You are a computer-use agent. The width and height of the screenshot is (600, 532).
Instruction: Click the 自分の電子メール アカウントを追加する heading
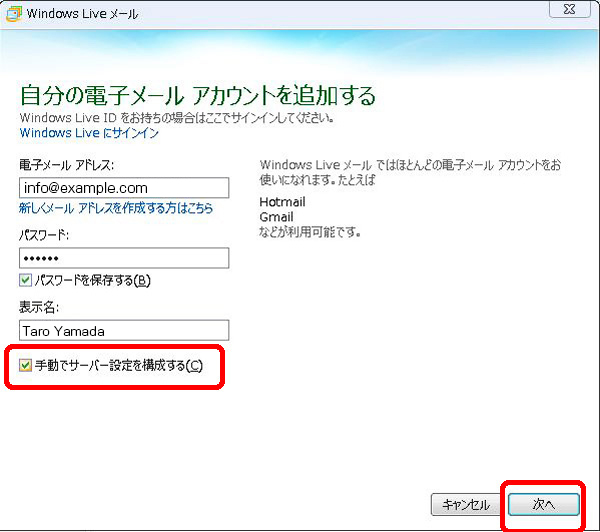(x=198, y=96)
